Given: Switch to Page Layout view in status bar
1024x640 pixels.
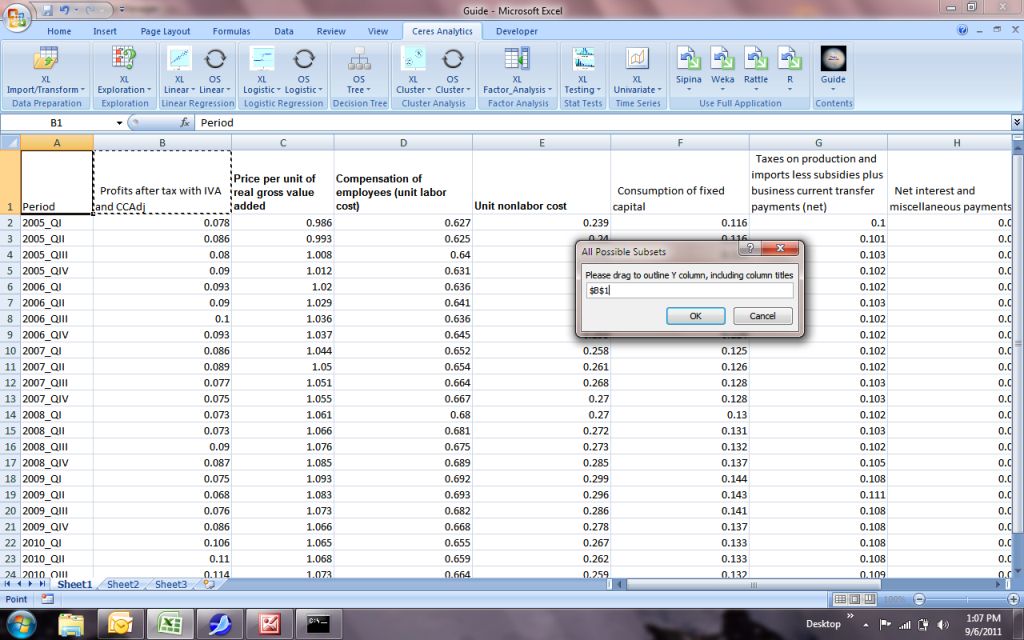Looking at the screenshot, I should [x=855, y=599].
